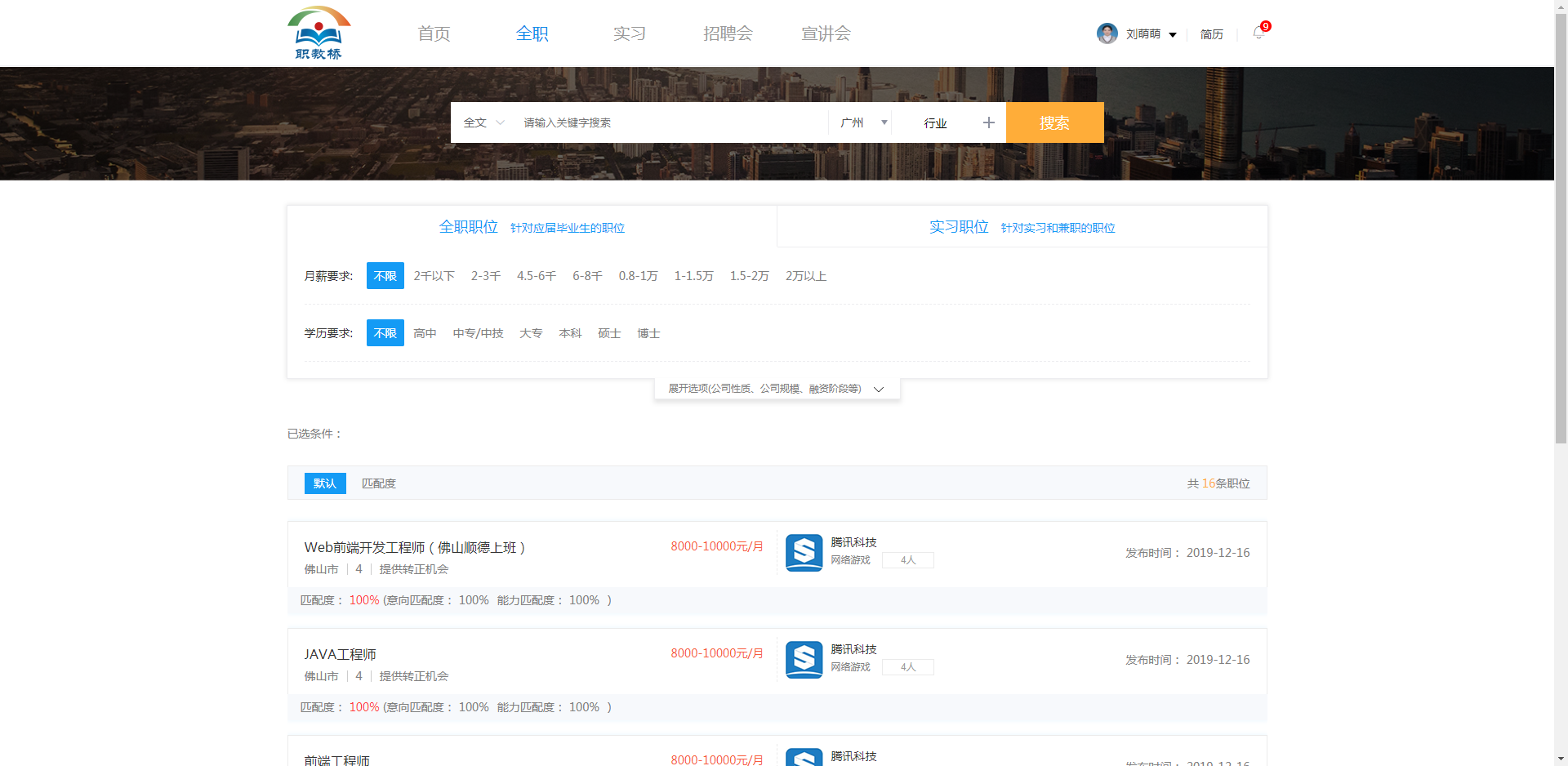Click salary 8000-10000元/月 of JAVA工程师
The height and width of the screenshot is (766, 1568).
click(x=717, y=653)
